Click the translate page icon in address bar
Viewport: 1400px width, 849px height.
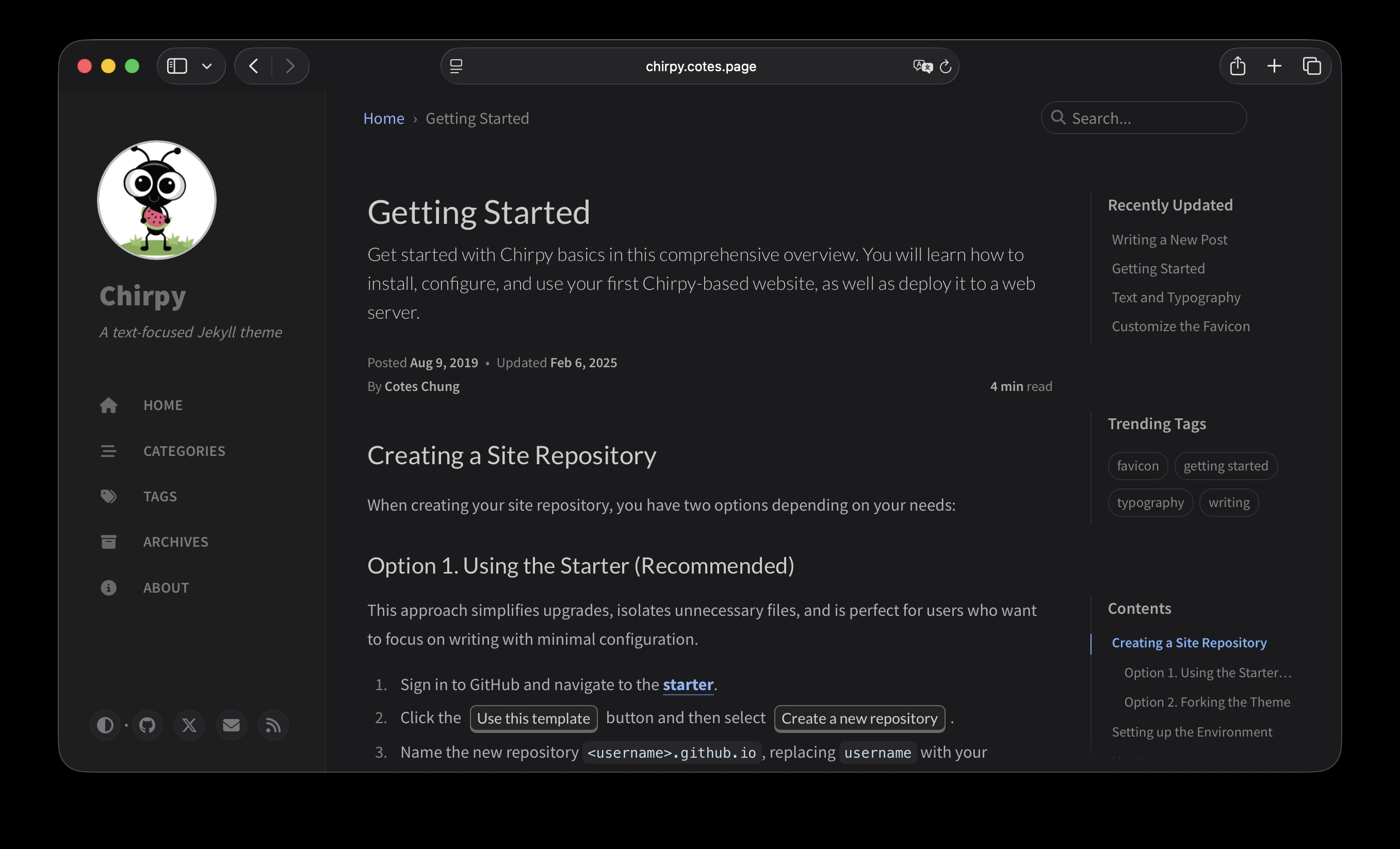pyautogui.click(x=922, y=67)
